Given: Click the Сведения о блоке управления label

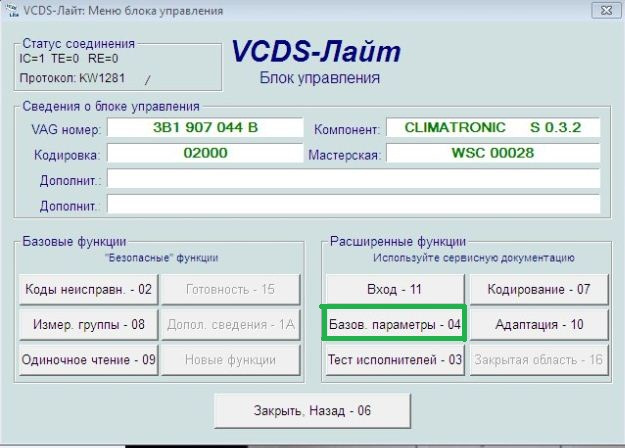Looking at the screenshot, I should click(111, 106).
